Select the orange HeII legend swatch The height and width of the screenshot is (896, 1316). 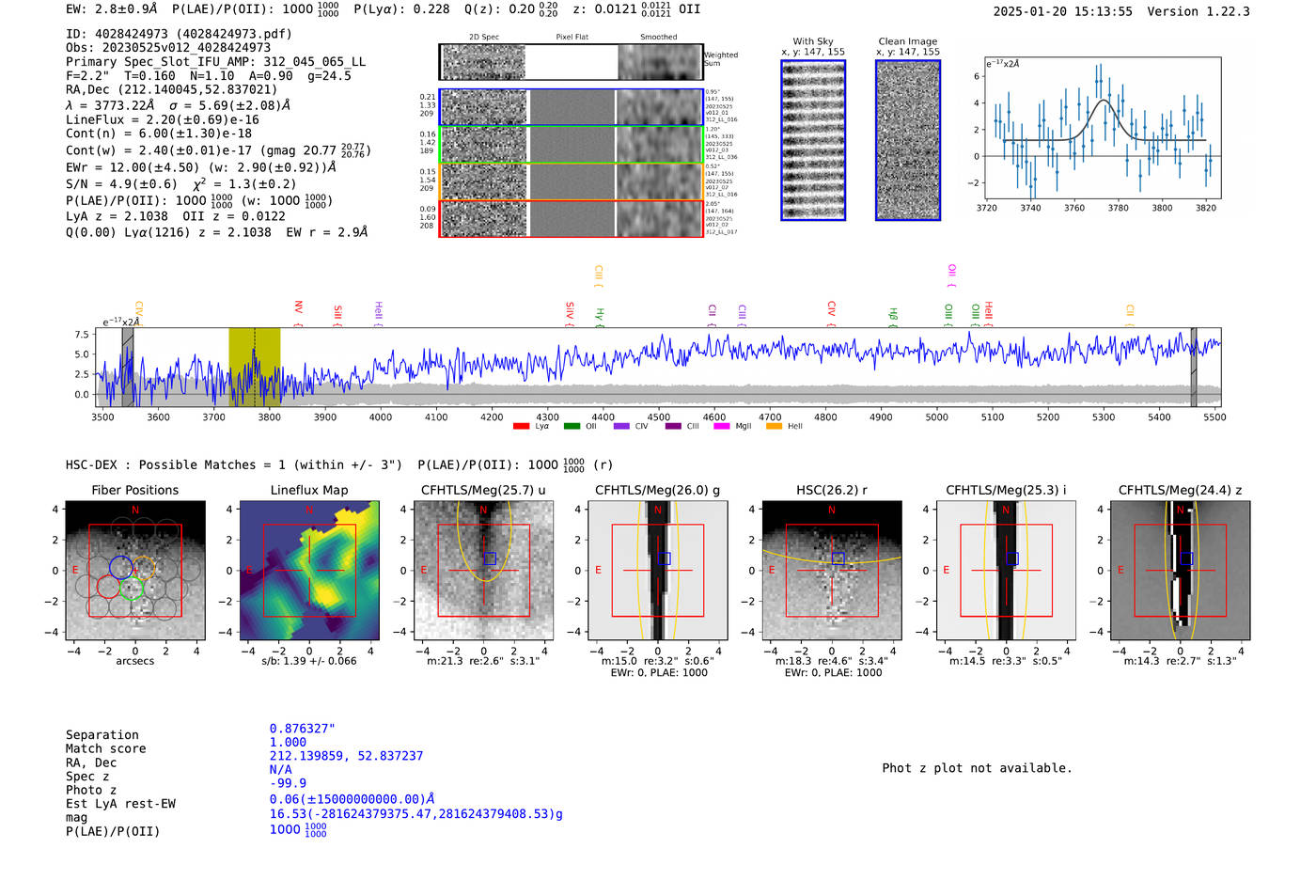[x=774, y=427]
